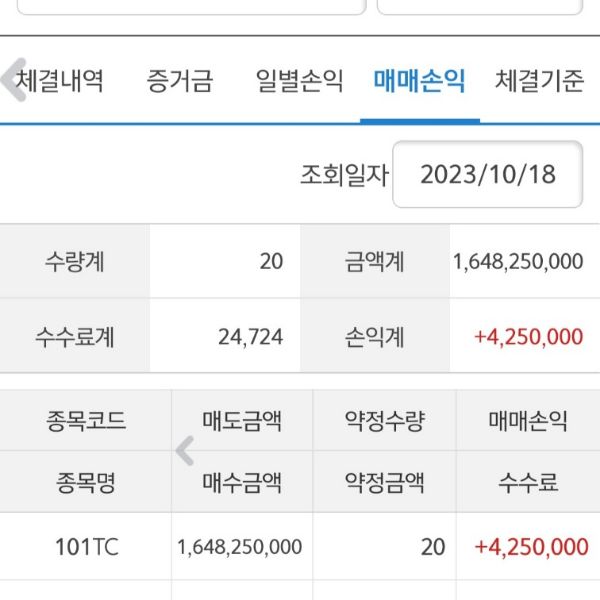This screenshot has height=600, width=600.
Task: Select the 일별손익 tab
Action: click(x=299, y=81)
